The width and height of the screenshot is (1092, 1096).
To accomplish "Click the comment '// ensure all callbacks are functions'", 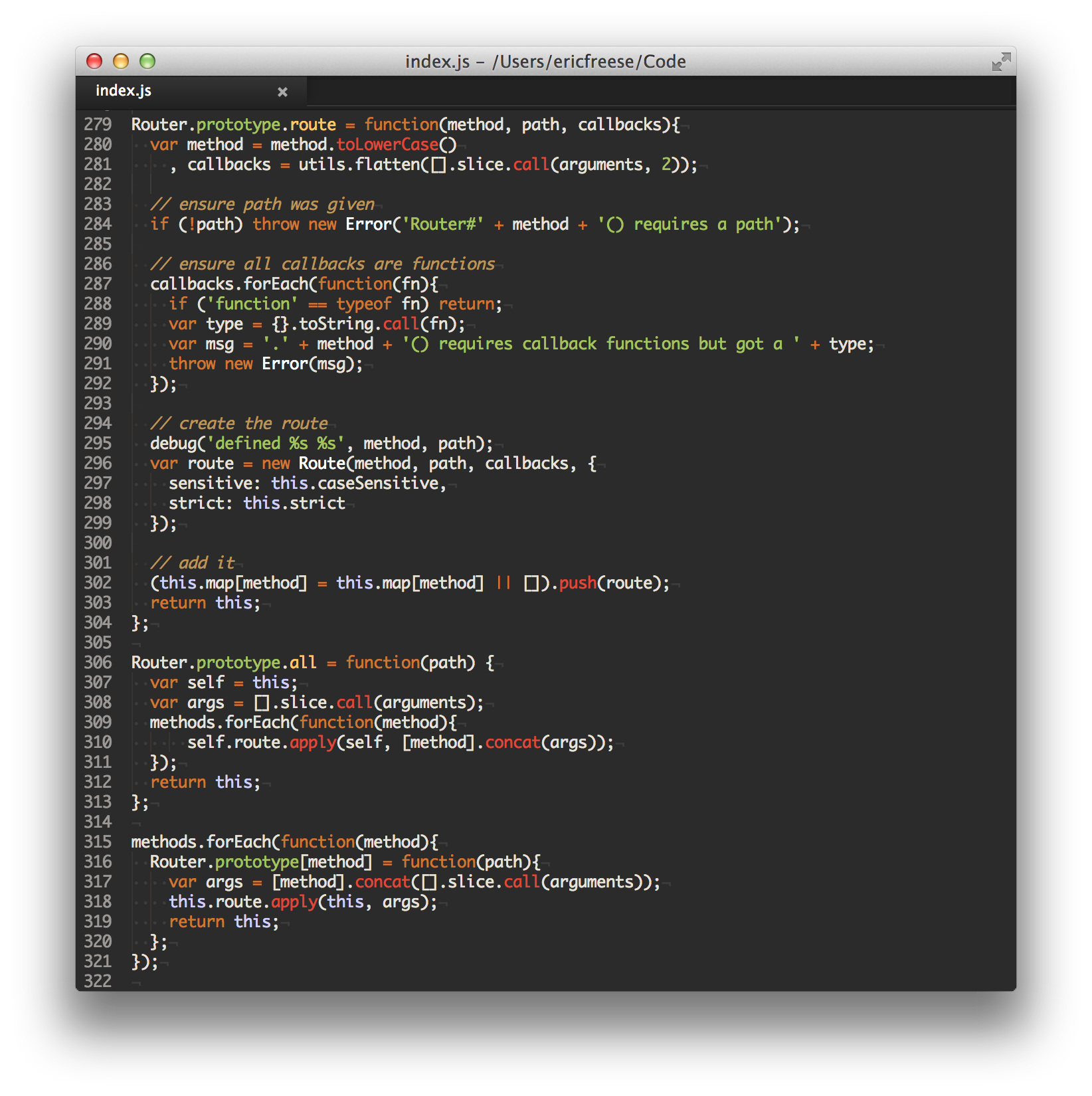I will [x=323, y=264].
